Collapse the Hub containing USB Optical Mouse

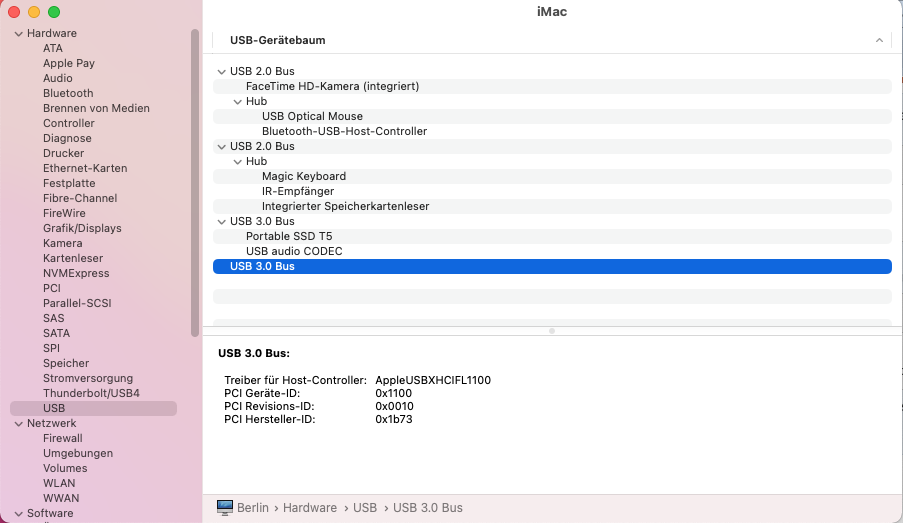[x=237, y=101]
